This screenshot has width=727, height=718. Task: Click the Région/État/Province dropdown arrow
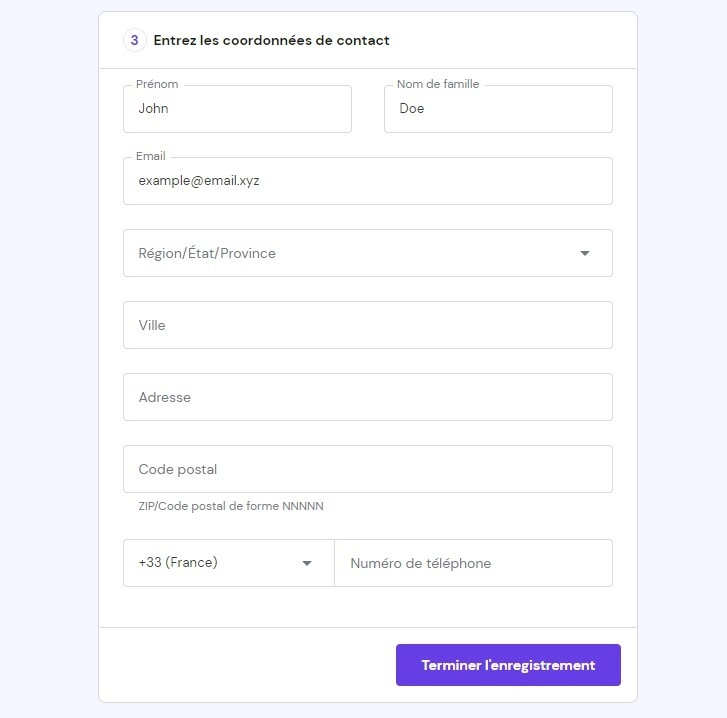585,253
